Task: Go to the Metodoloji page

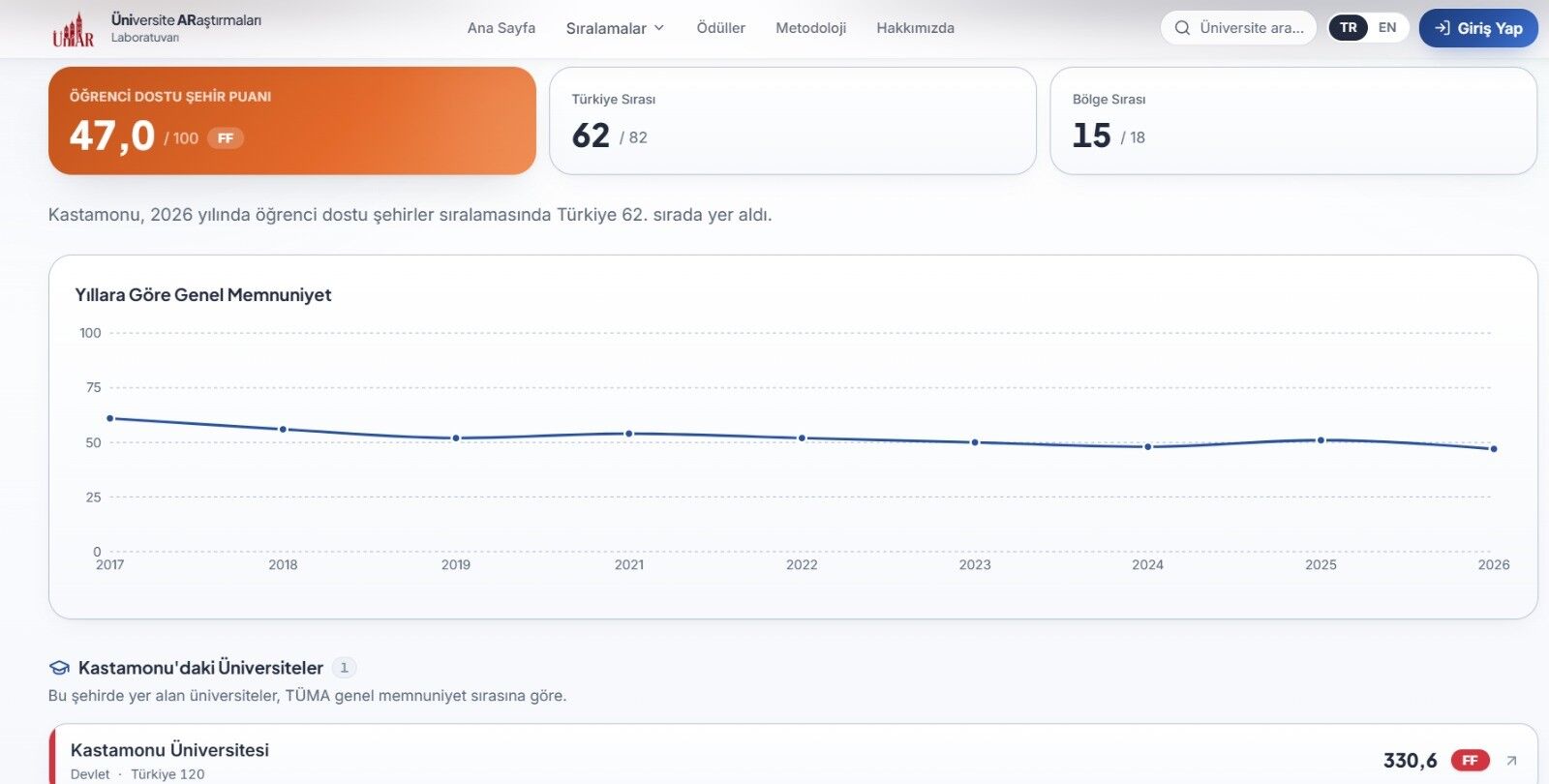Action: pyautogui.click(x=811, y=28)
